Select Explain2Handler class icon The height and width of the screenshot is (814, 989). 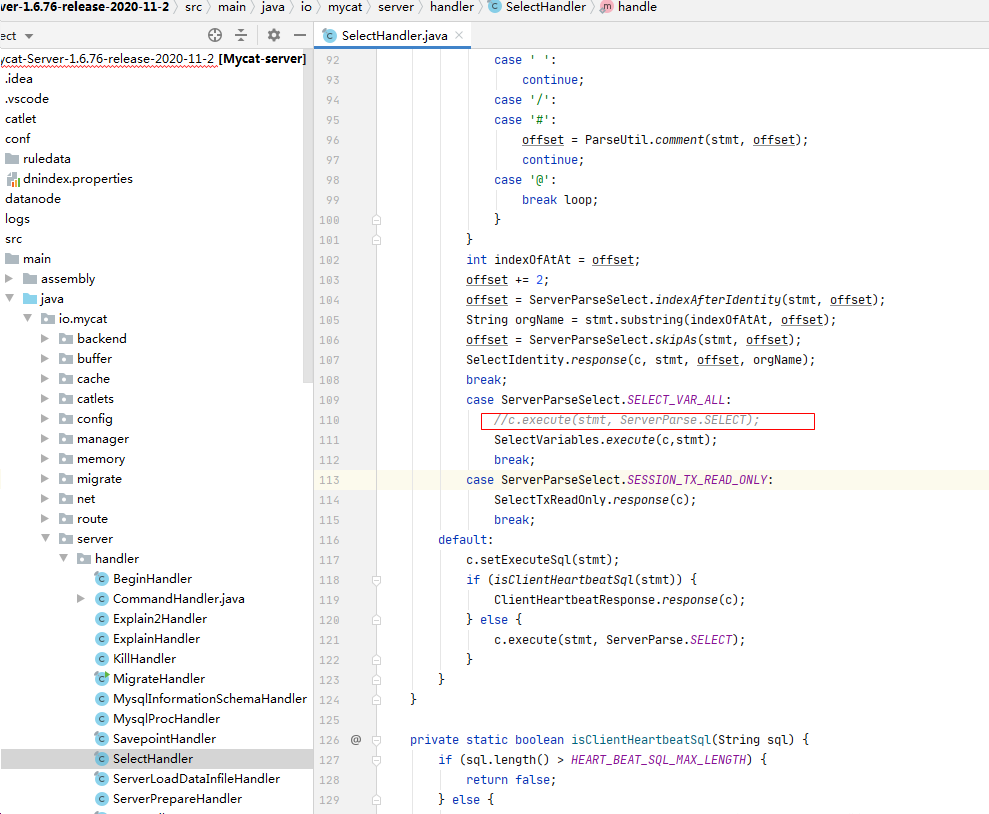102,619
